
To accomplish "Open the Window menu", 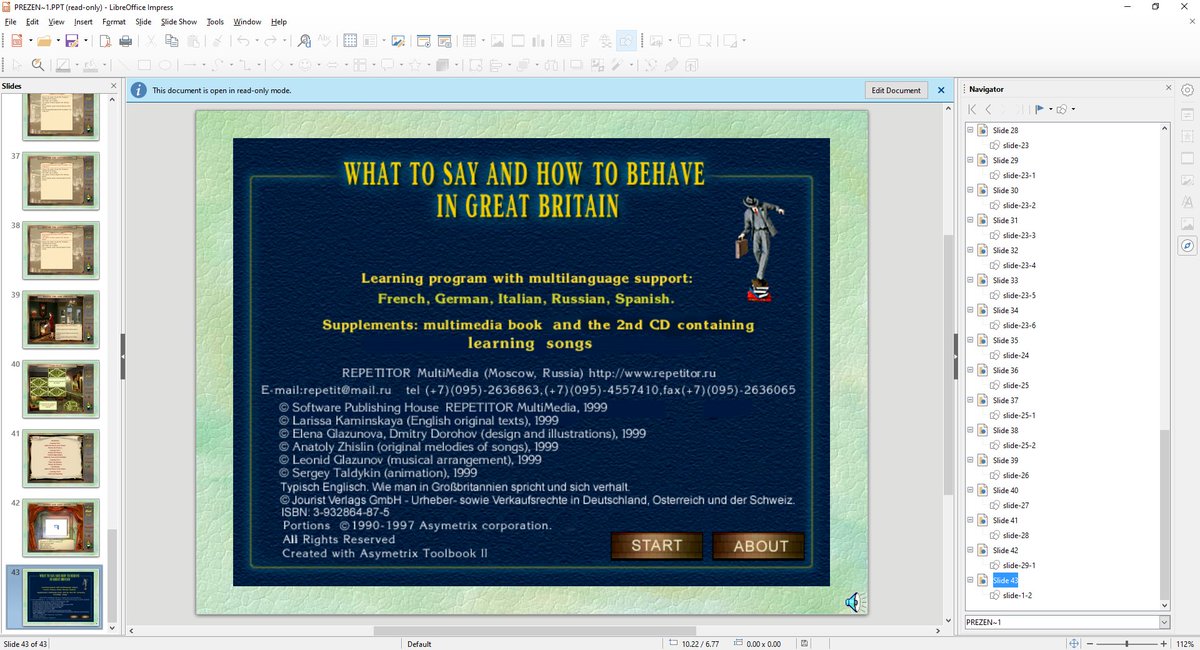I will [247, 21].
